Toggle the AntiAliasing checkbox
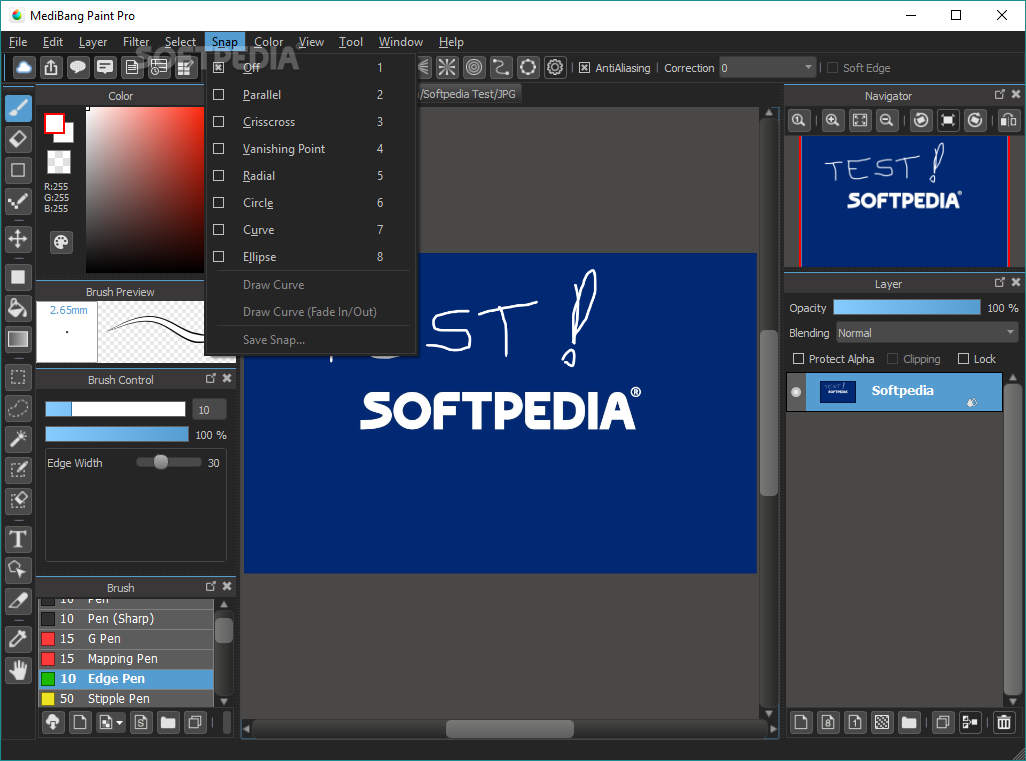Image resolution: width=1026 pixels, height=761 pixels. [584, 67]
